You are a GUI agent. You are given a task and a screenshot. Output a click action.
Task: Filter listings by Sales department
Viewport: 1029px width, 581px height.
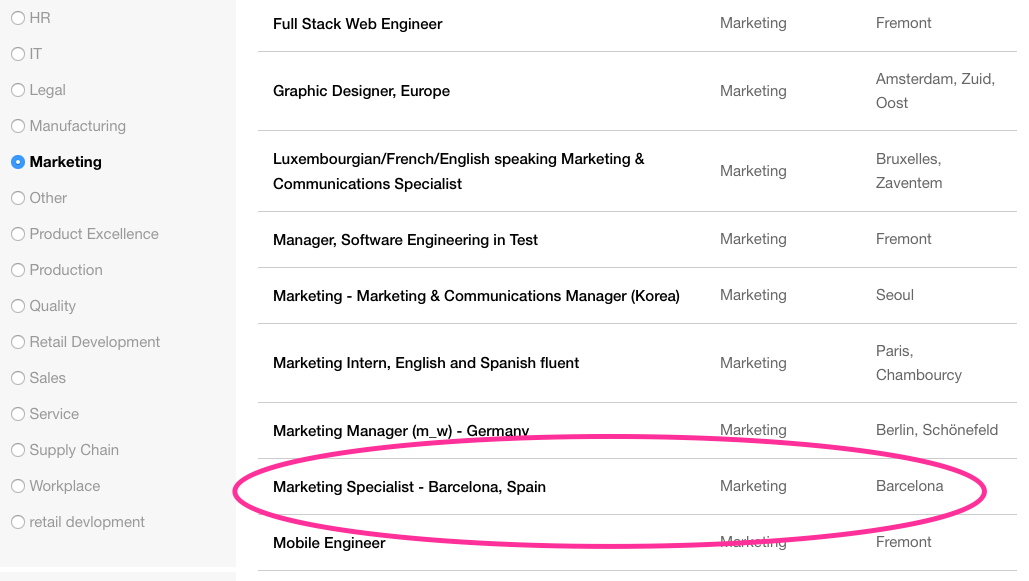coord(18,378)
